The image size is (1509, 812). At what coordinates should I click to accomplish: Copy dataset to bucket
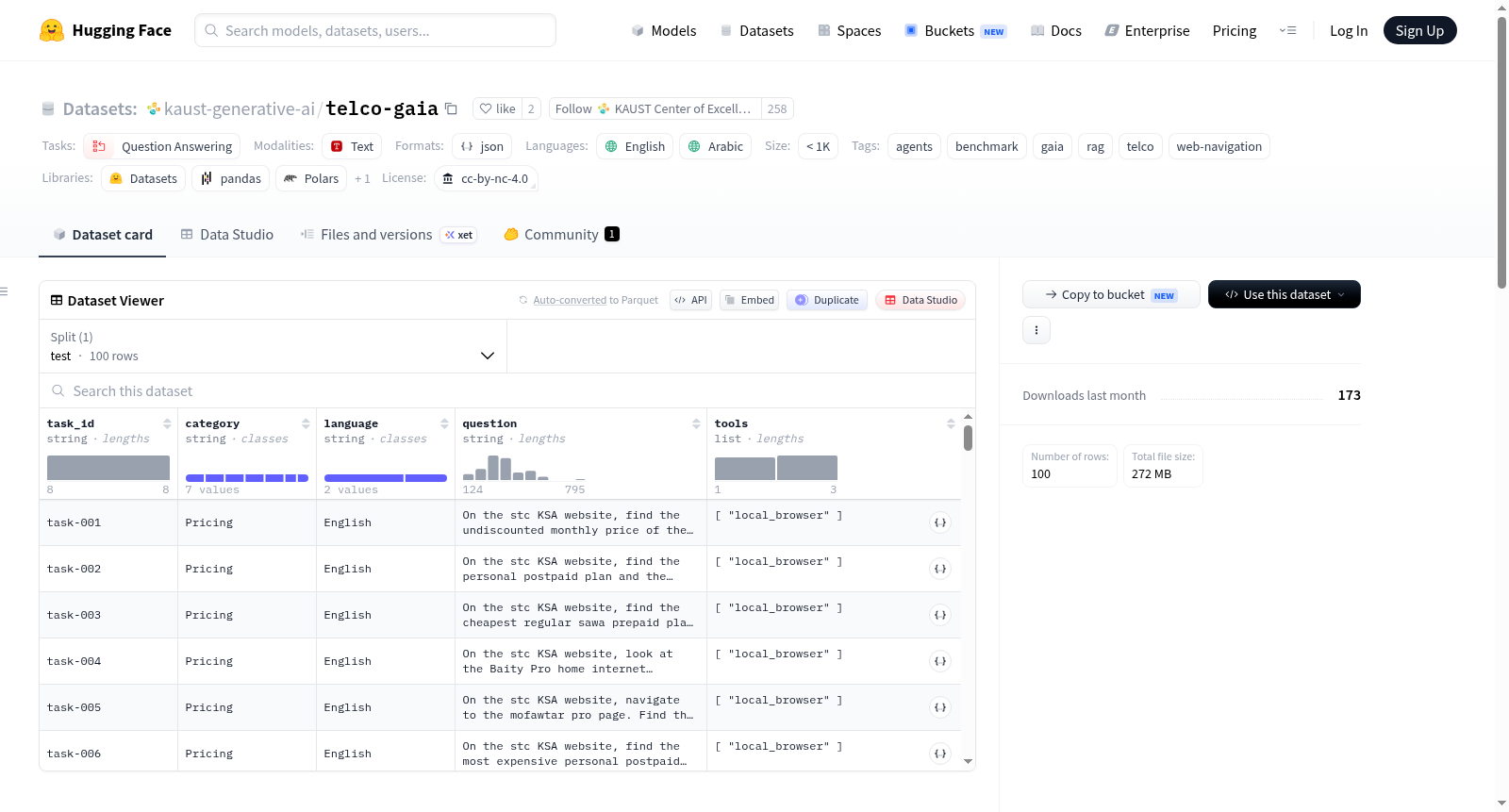pos(1111,294)
